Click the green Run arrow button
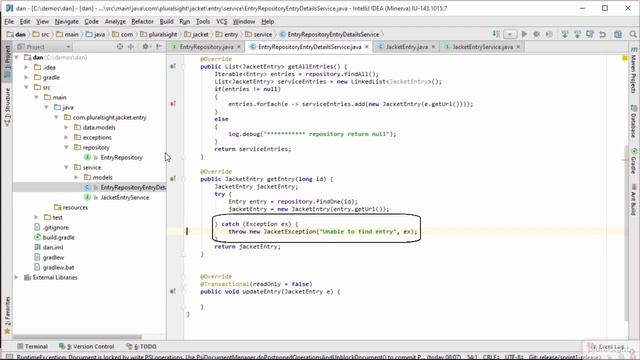 (x=524, y=34)
